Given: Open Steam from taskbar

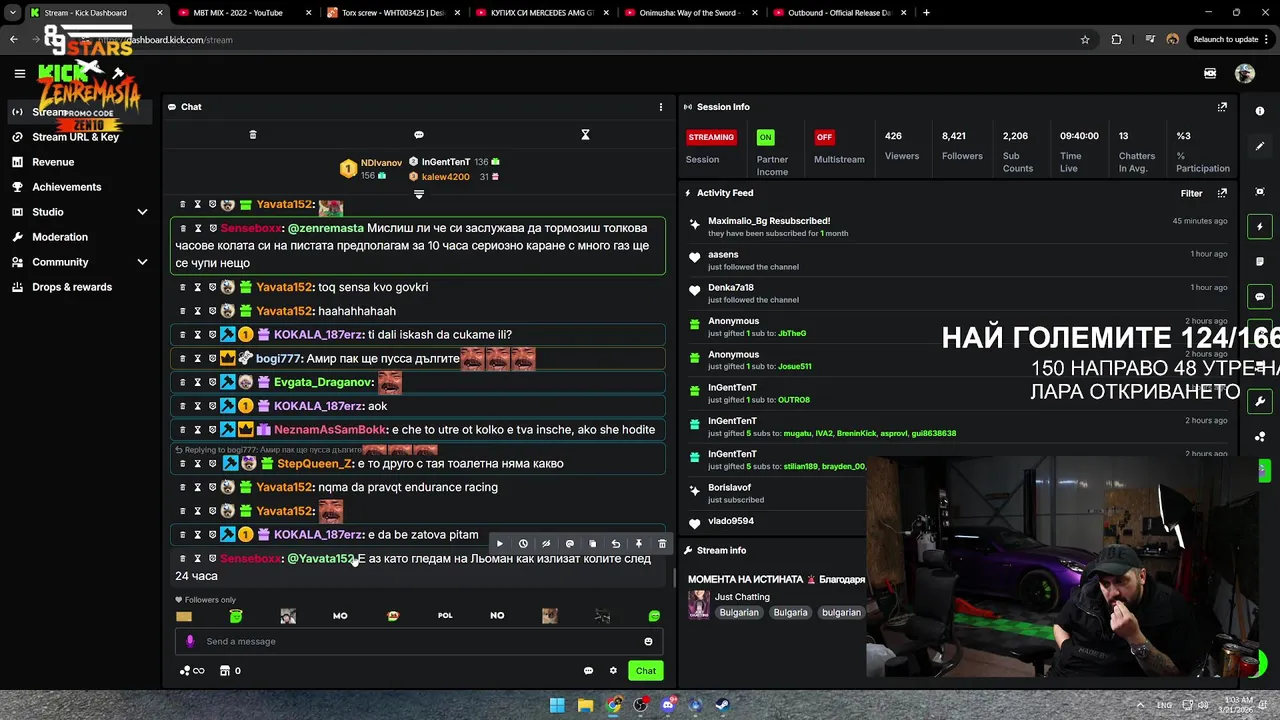Looking at the screenshot, I should pos(723,705).
